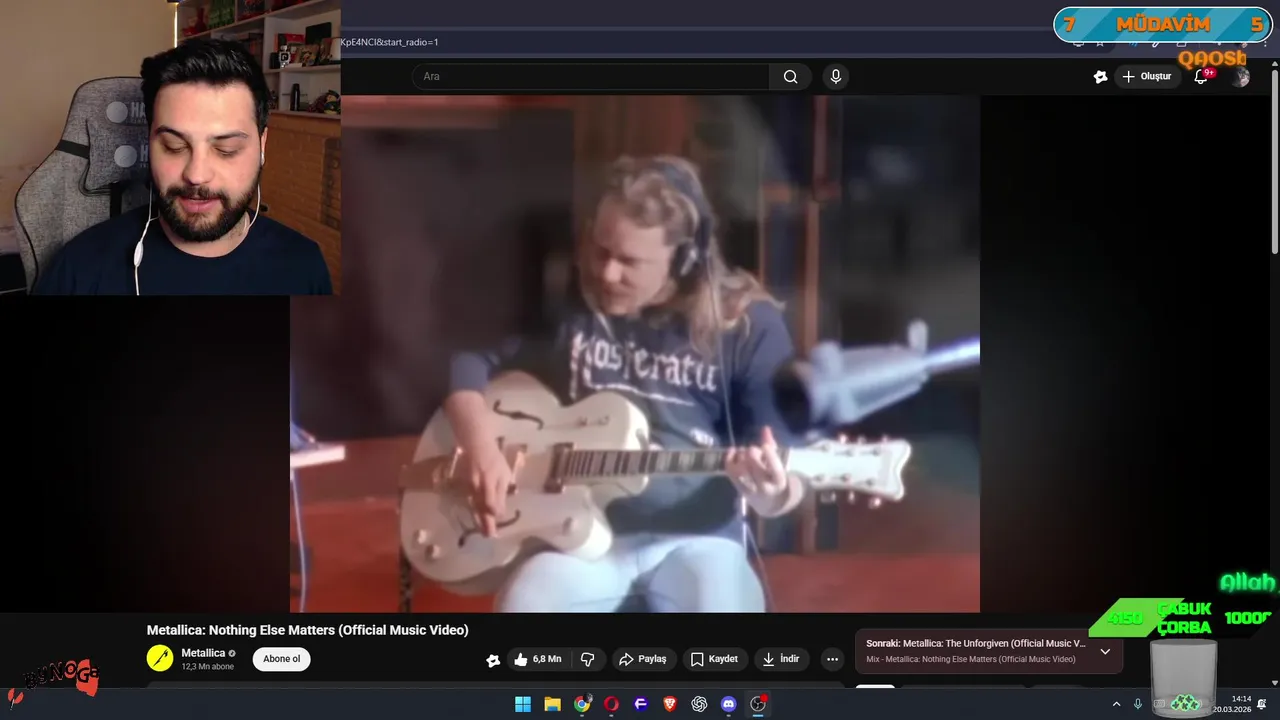Open the Oluştur create button
This screenshot has height=720, width=1280.
pyautogui.click(x=1147, y=77)
